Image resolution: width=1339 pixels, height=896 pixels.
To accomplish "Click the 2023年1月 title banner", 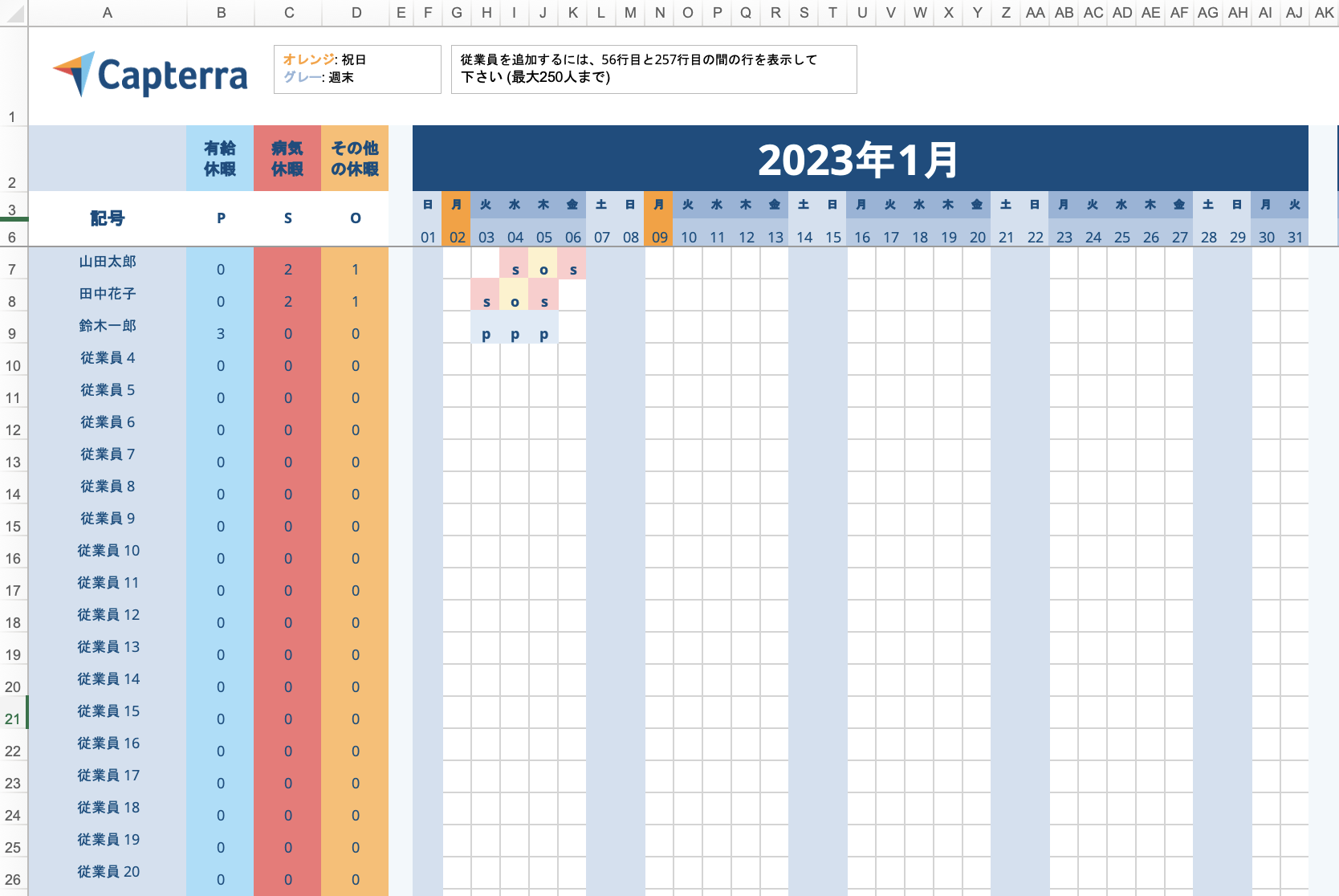I will (860, 159).
